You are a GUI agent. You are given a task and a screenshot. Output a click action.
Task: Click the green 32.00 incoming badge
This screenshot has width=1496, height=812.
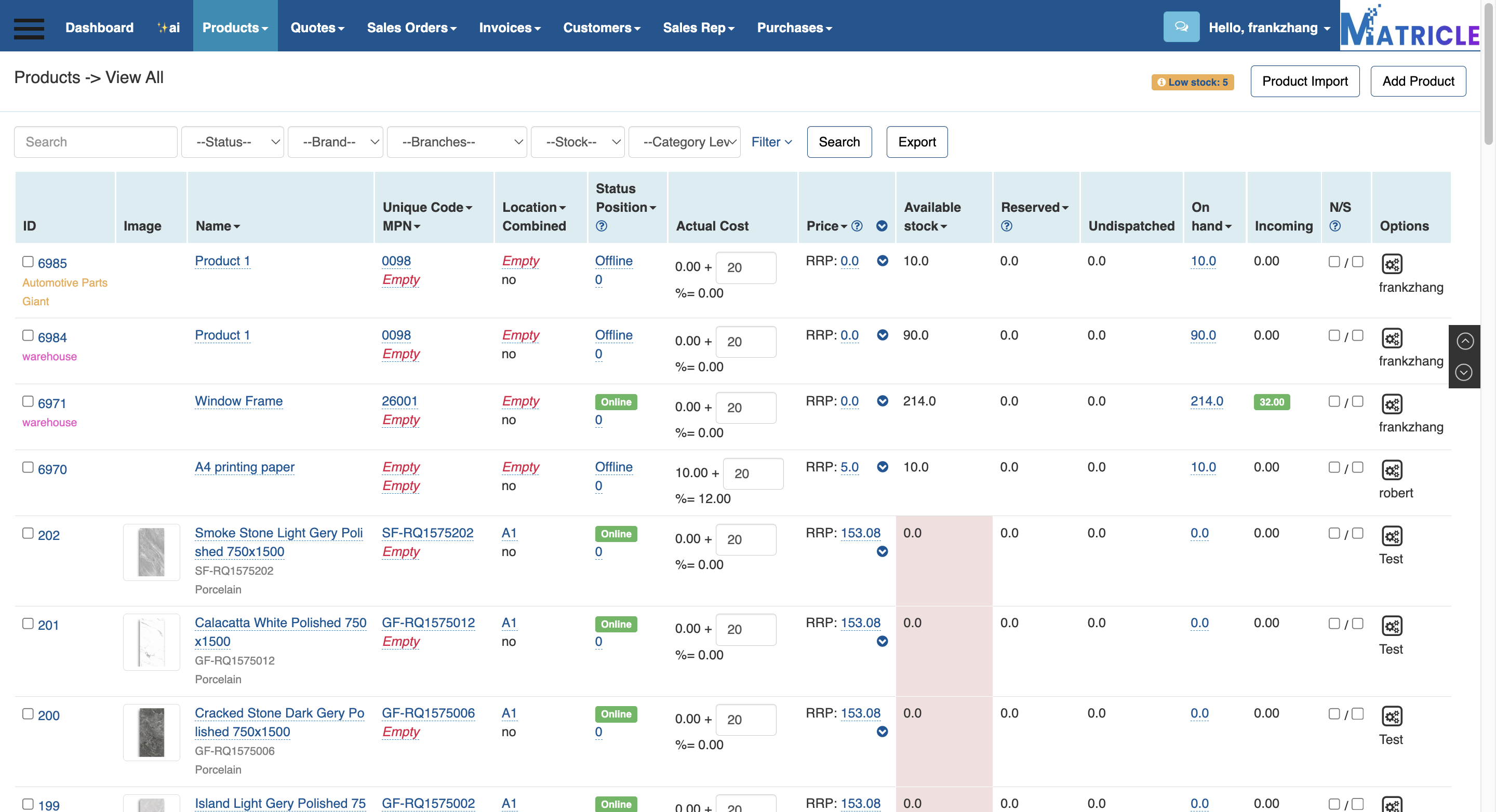[1272, 402]
